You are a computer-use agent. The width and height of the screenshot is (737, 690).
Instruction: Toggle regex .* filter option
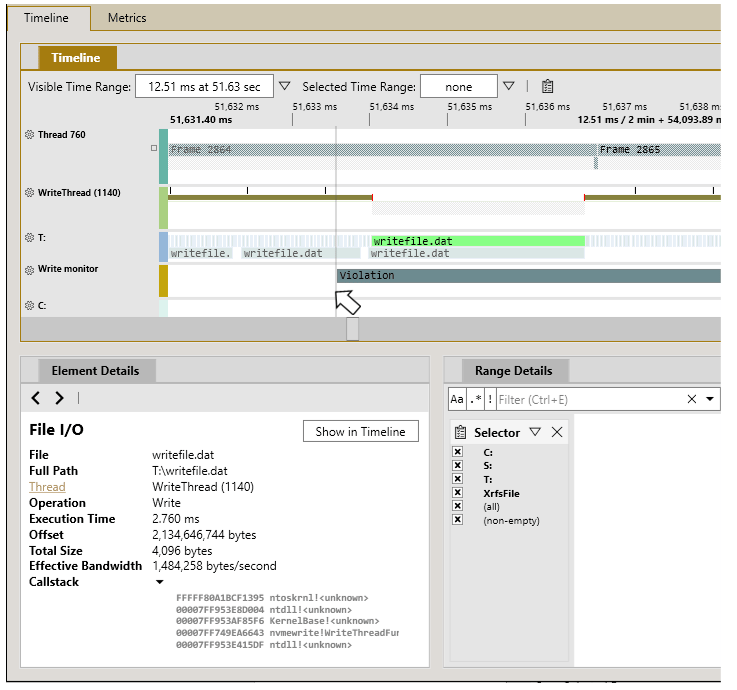[476, 400]
